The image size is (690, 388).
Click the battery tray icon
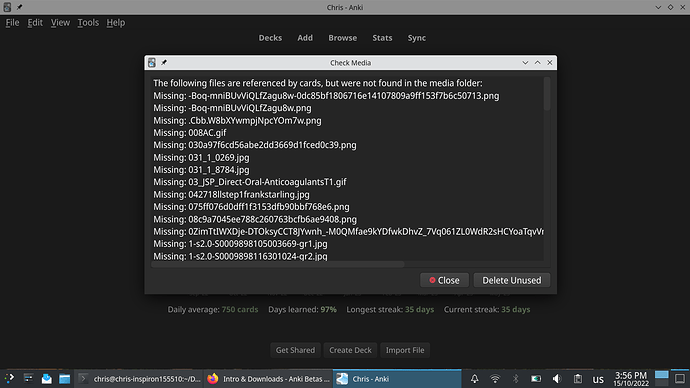coord(536,379)
